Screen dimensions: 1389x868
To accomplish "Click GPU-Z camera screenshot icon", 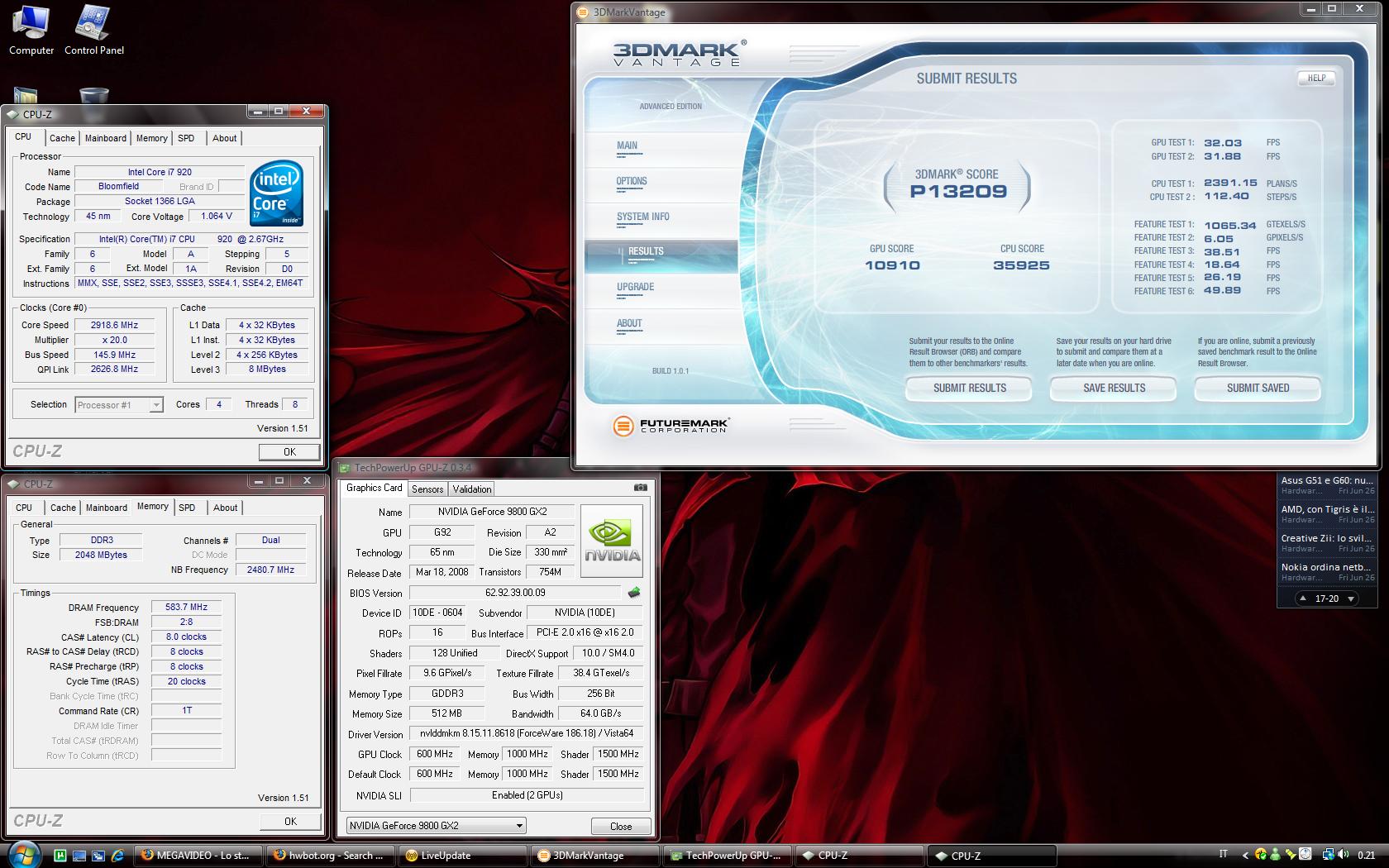I will click(641, 488).
